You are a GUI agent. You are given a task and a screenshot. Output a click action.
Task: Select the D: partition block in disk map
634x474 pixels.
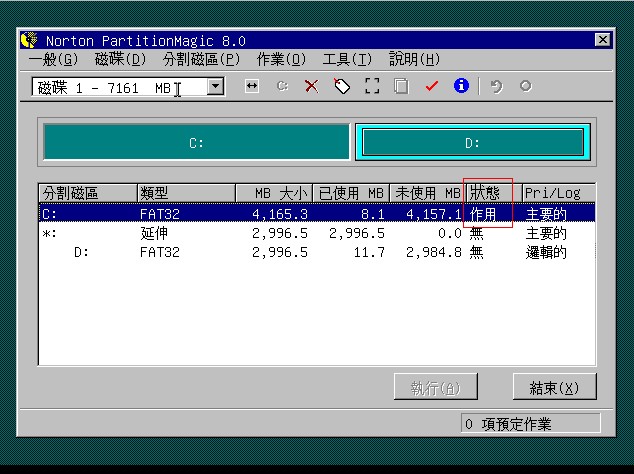click(473, 142)
